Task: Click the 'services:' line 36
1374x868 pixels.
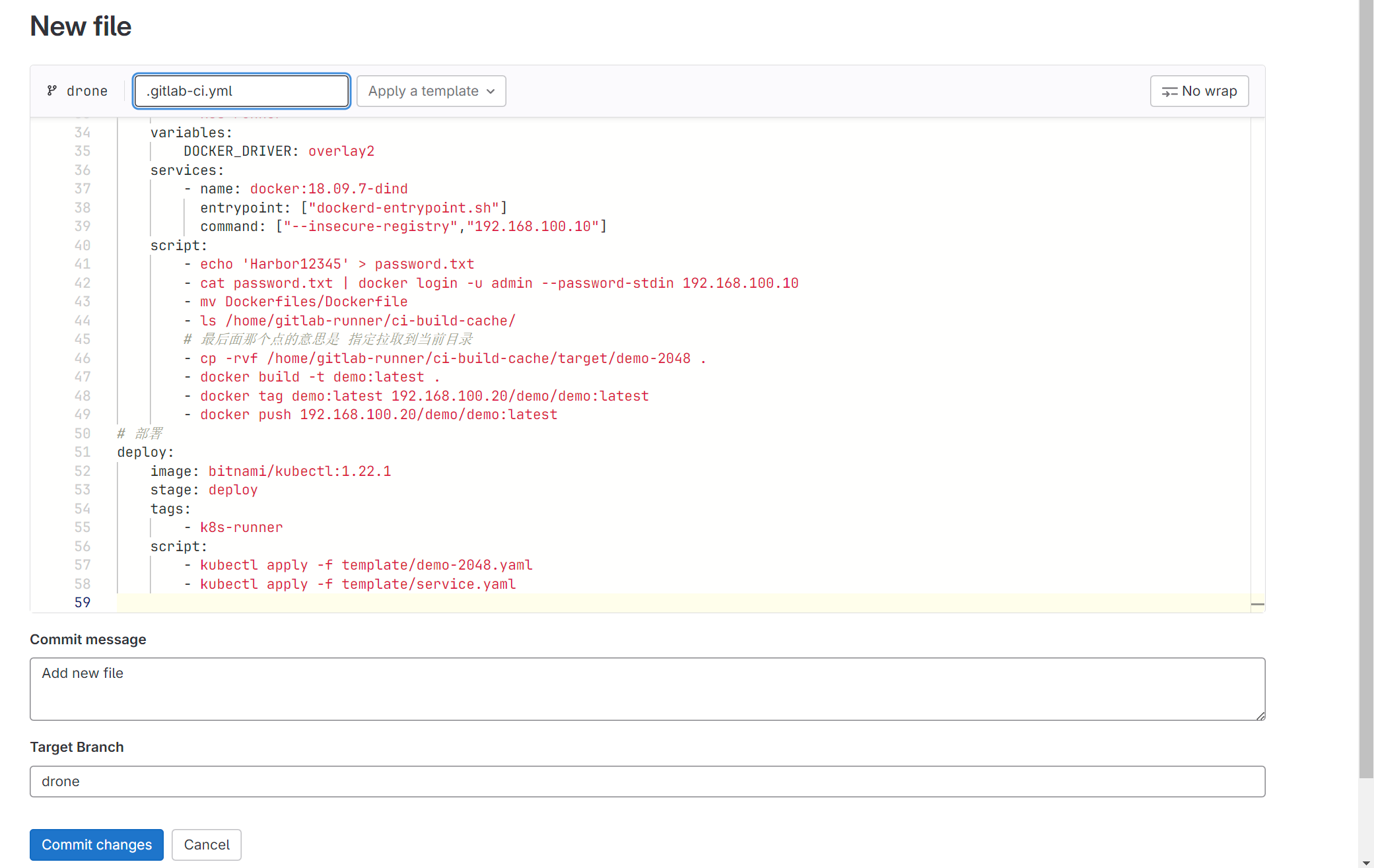Action: click(188, 170)
